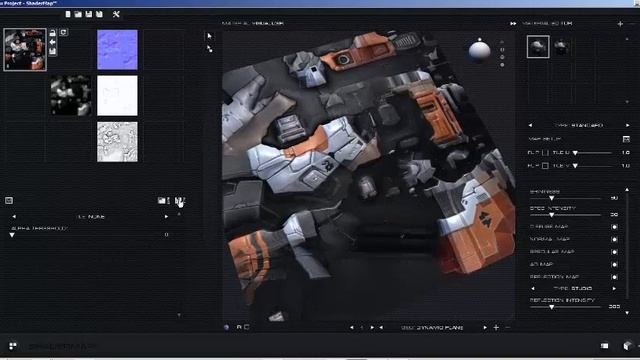
Task: Click the folder icon at bottom-right corner
Action: 604,346
